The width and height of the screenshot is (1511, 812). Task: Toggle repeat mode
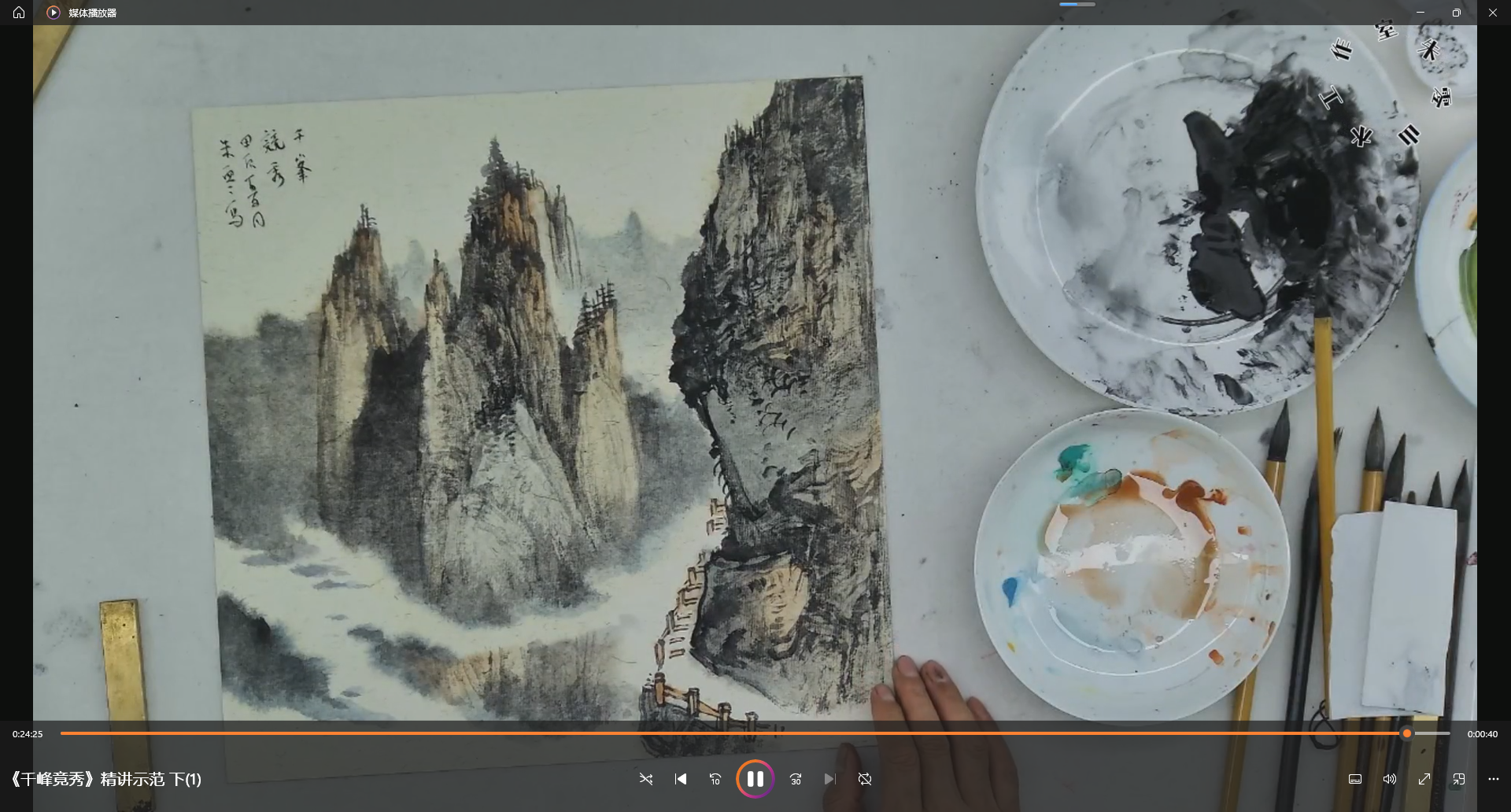(x=865, y=779)
